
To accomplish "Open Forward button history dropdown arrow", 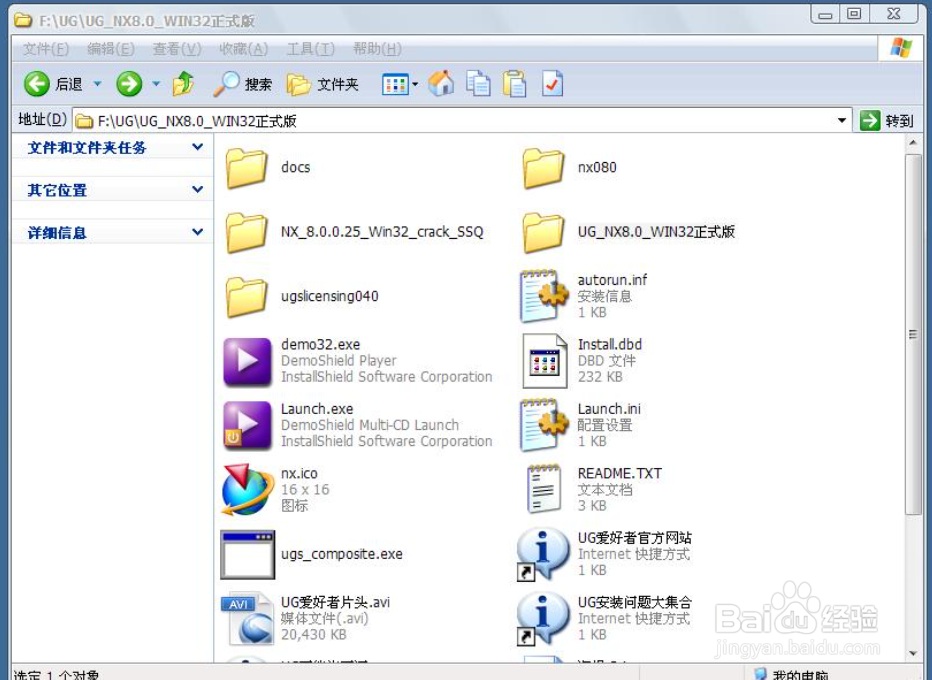I will pos(156,84).
